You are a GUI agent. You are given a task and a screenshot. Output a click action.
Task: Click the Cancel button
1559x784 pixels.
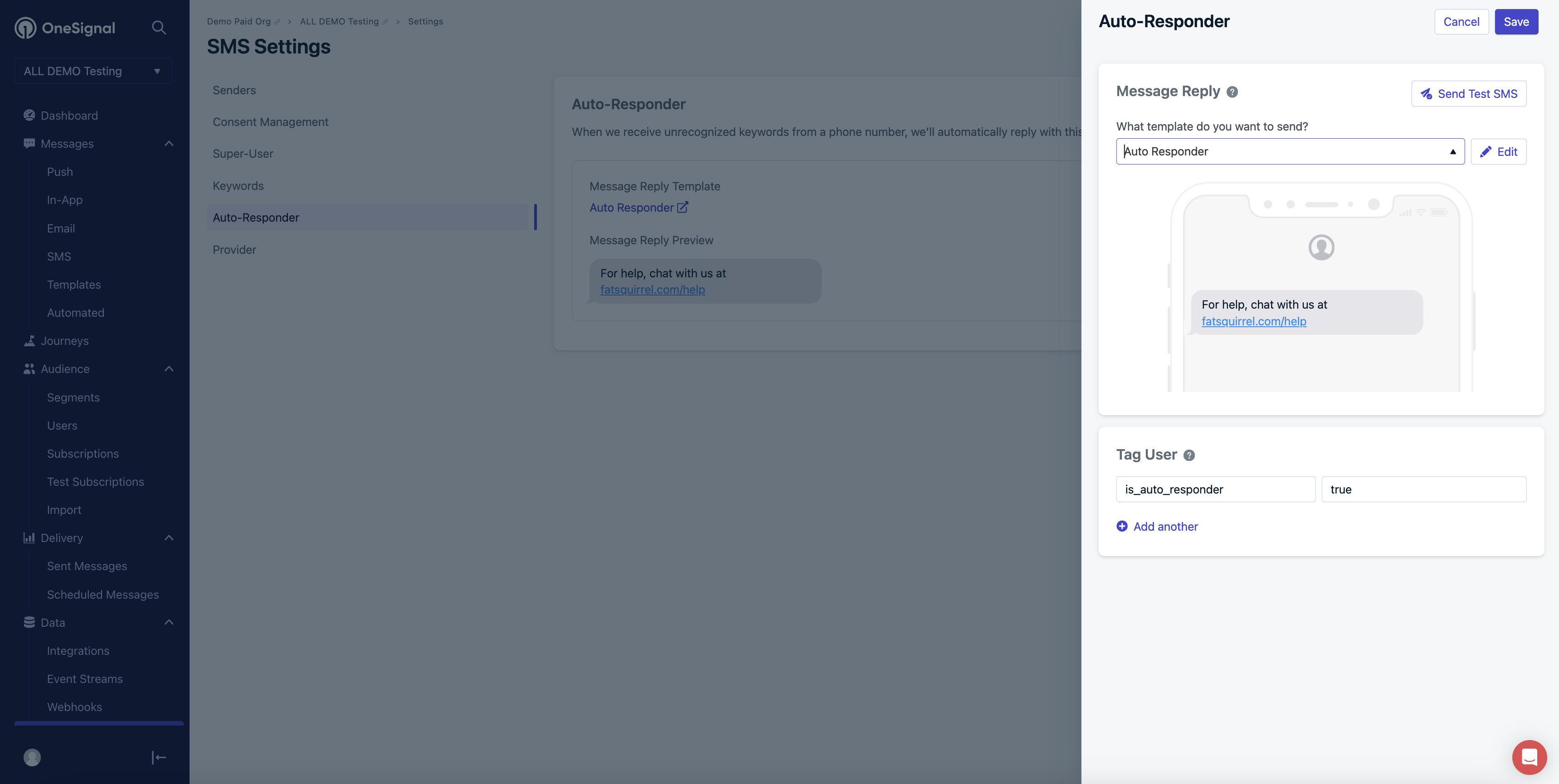click(1461, 22)
